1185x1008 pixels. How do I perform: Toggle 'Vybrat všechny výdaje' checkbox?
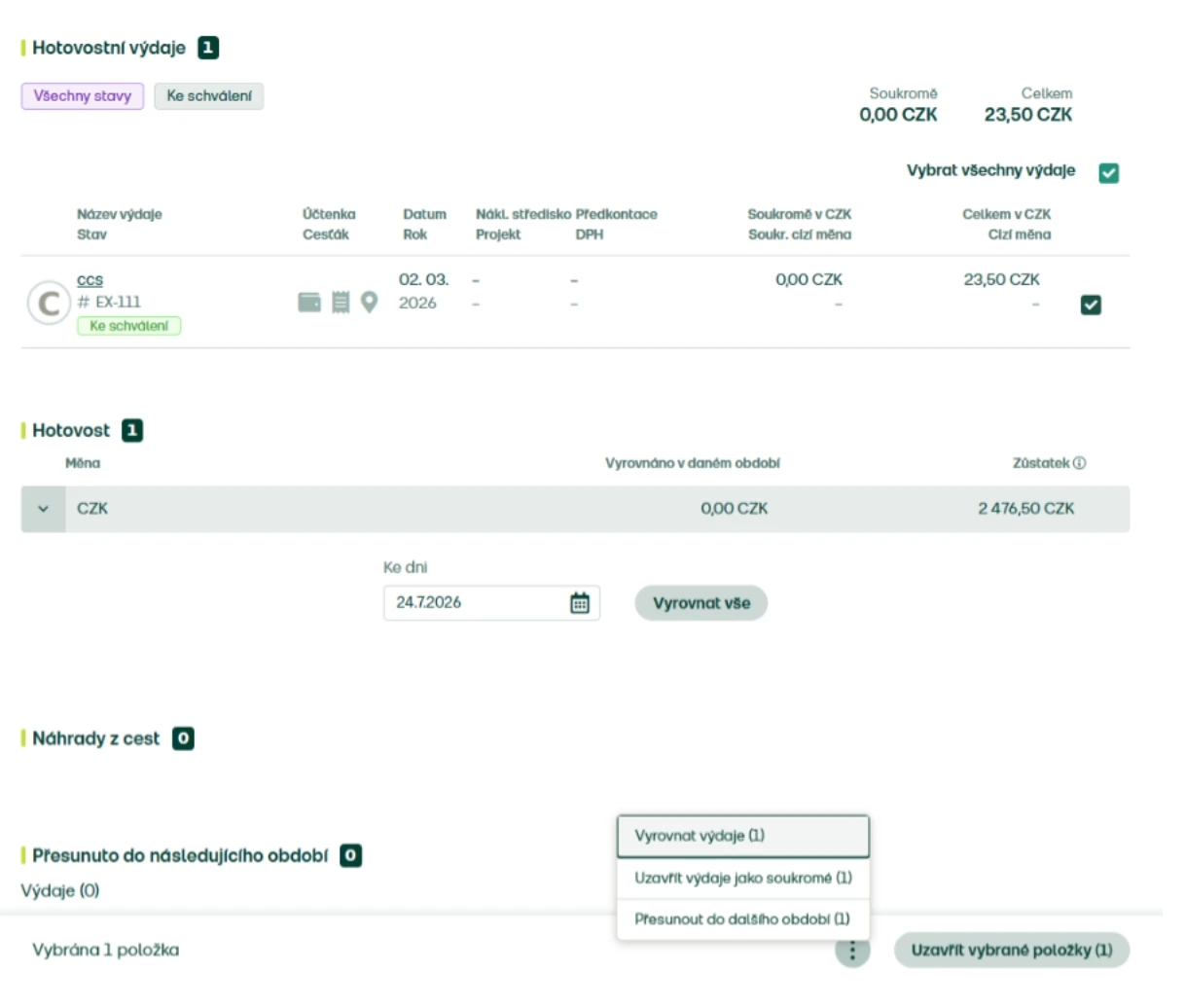click(1109, 173)
